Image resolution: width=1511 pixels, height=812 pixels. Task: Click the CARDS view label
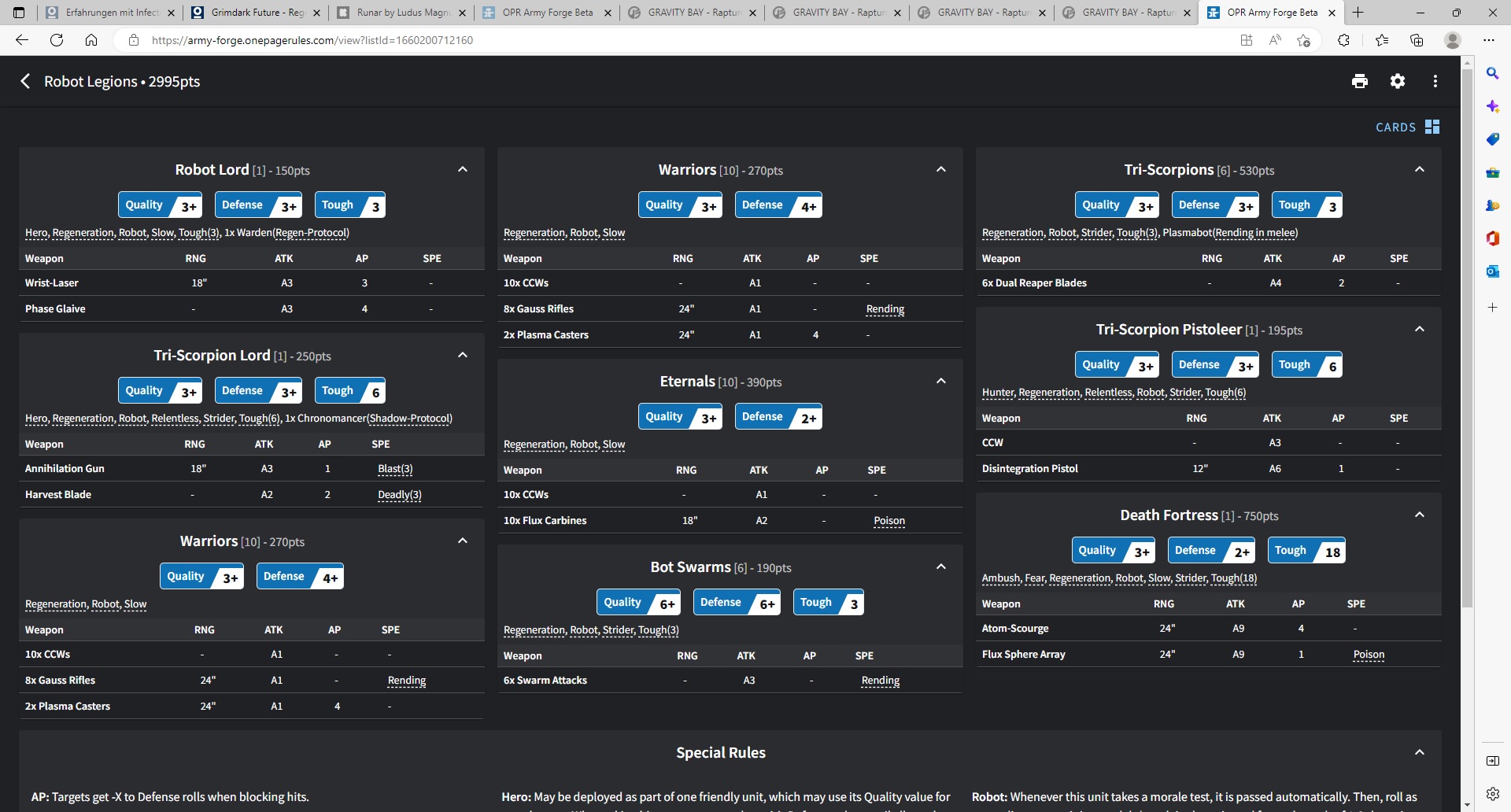click(x=1395, y=127)
